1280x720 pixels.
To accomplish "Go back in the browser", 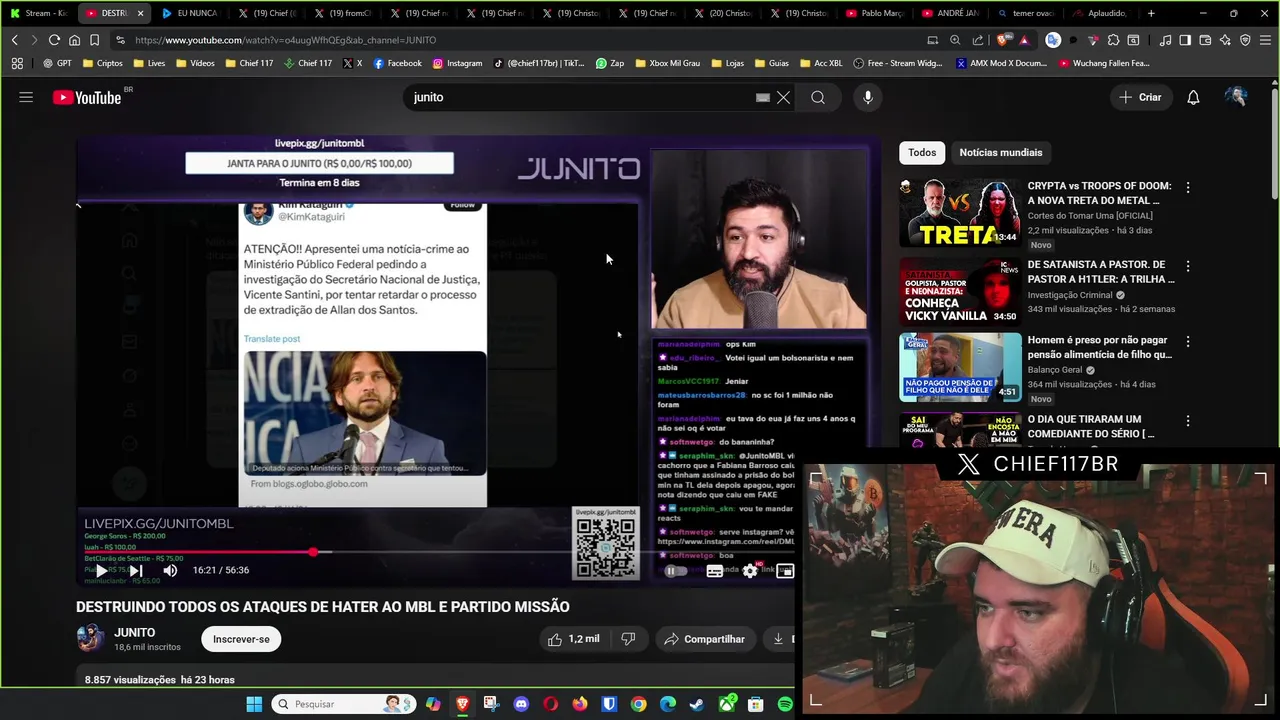I will (x=14, y=40).
